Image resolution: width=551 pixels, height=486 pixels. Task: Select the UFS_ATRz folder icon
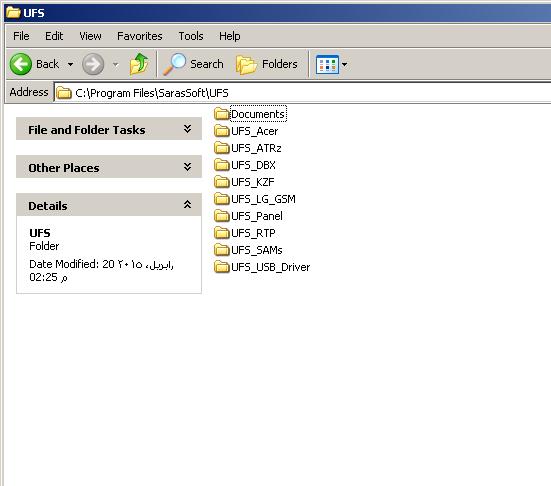(x=222, y=148)
